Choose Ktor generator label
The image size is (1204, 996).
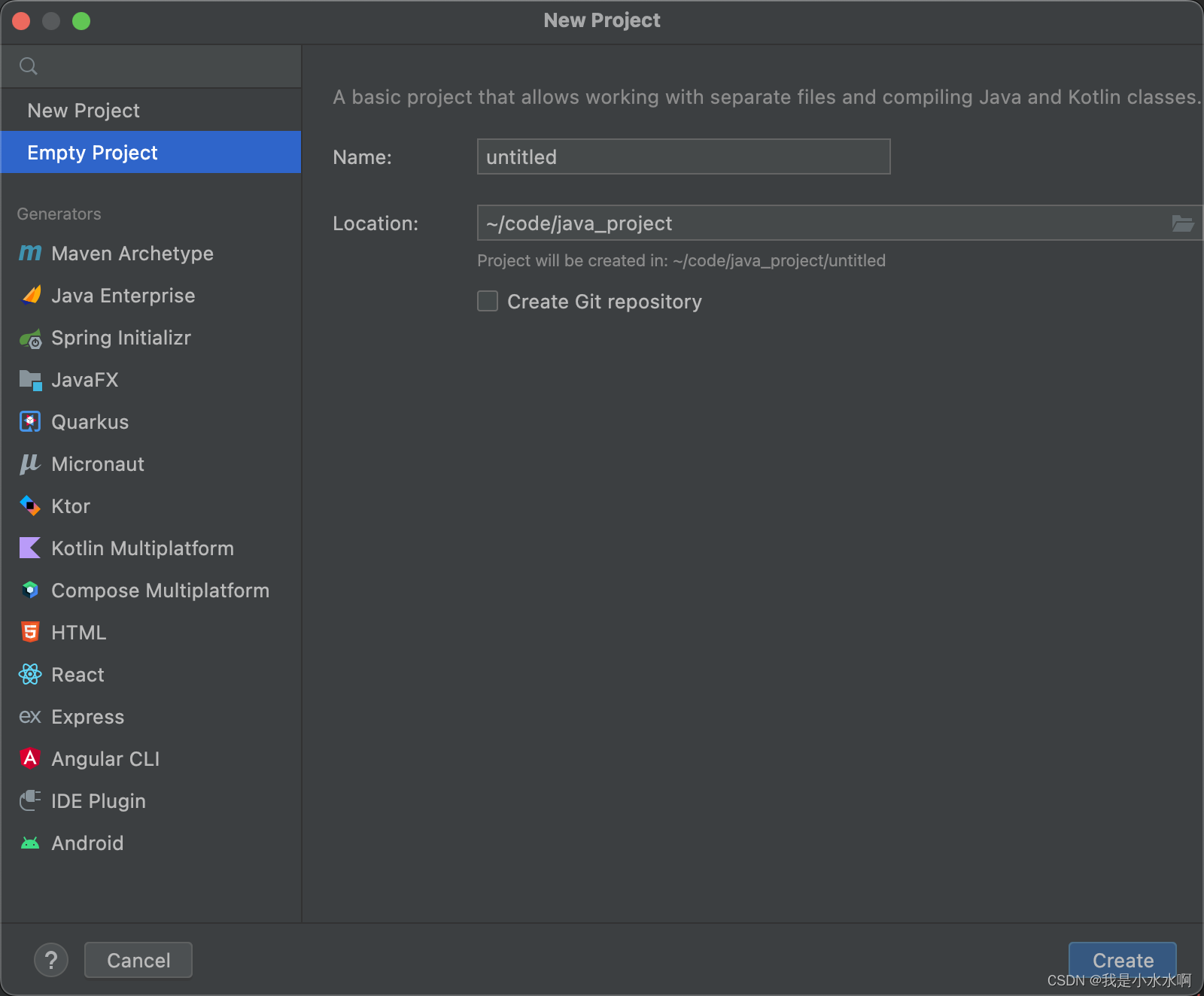pos(71,506)
